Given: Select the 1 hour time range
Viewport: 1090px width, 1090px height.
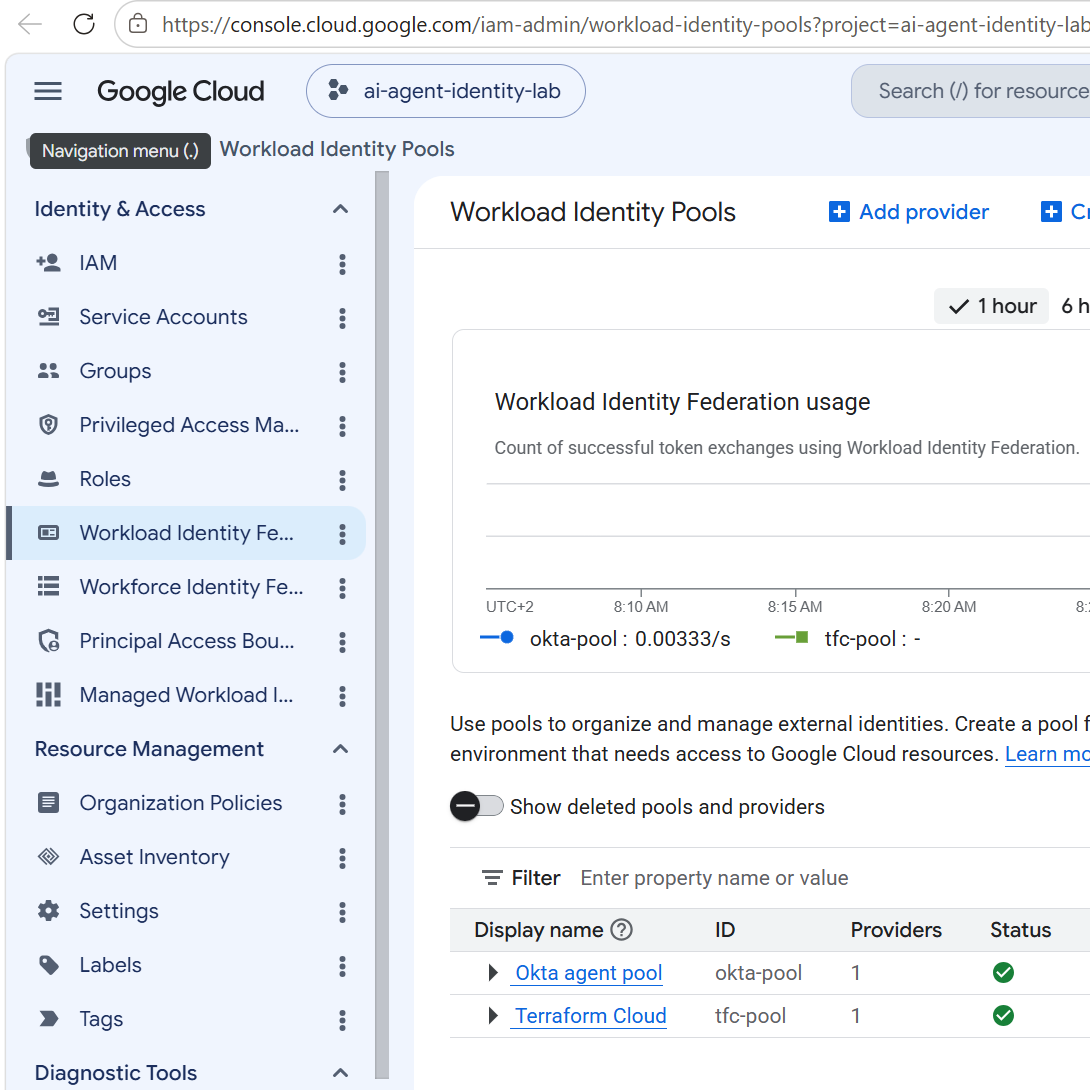Looking at the screenshot, I should (x=991, y=306).
